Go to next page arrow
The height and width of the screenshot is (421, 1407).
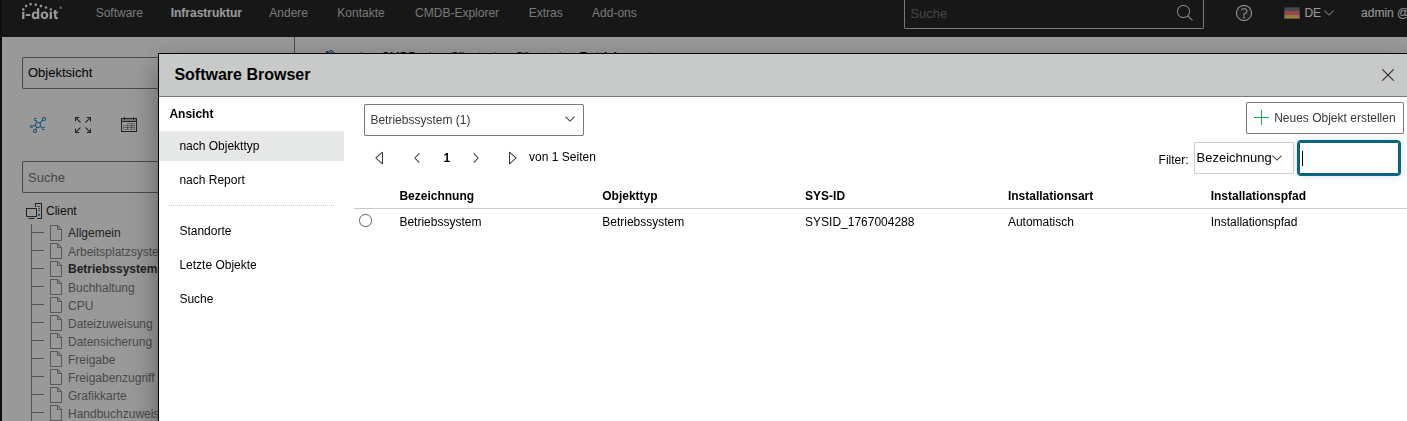[476, 158]
